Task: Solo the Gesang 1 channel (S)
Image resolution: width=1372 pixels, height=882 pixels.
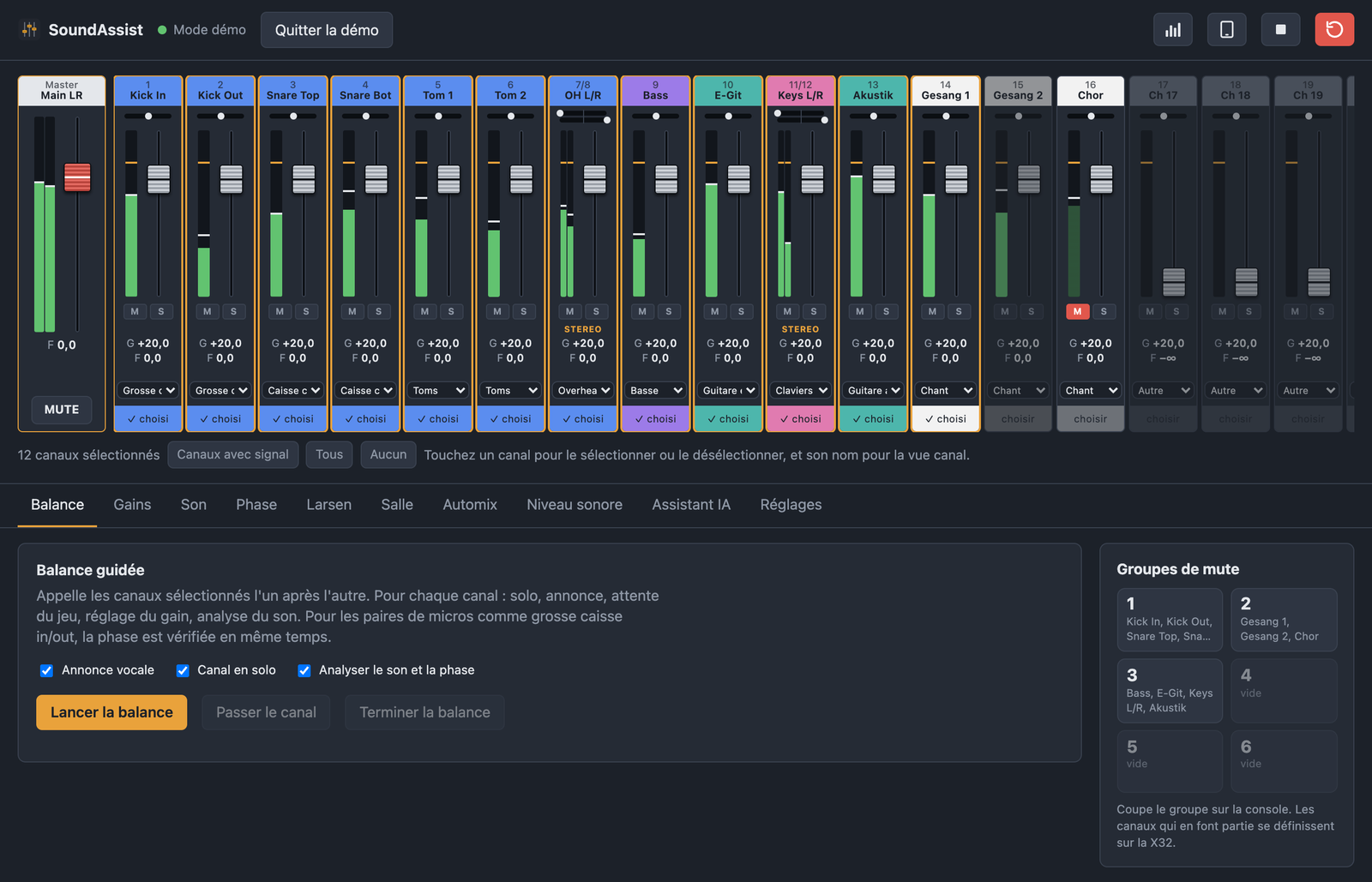Action: [x=959, y=311]
